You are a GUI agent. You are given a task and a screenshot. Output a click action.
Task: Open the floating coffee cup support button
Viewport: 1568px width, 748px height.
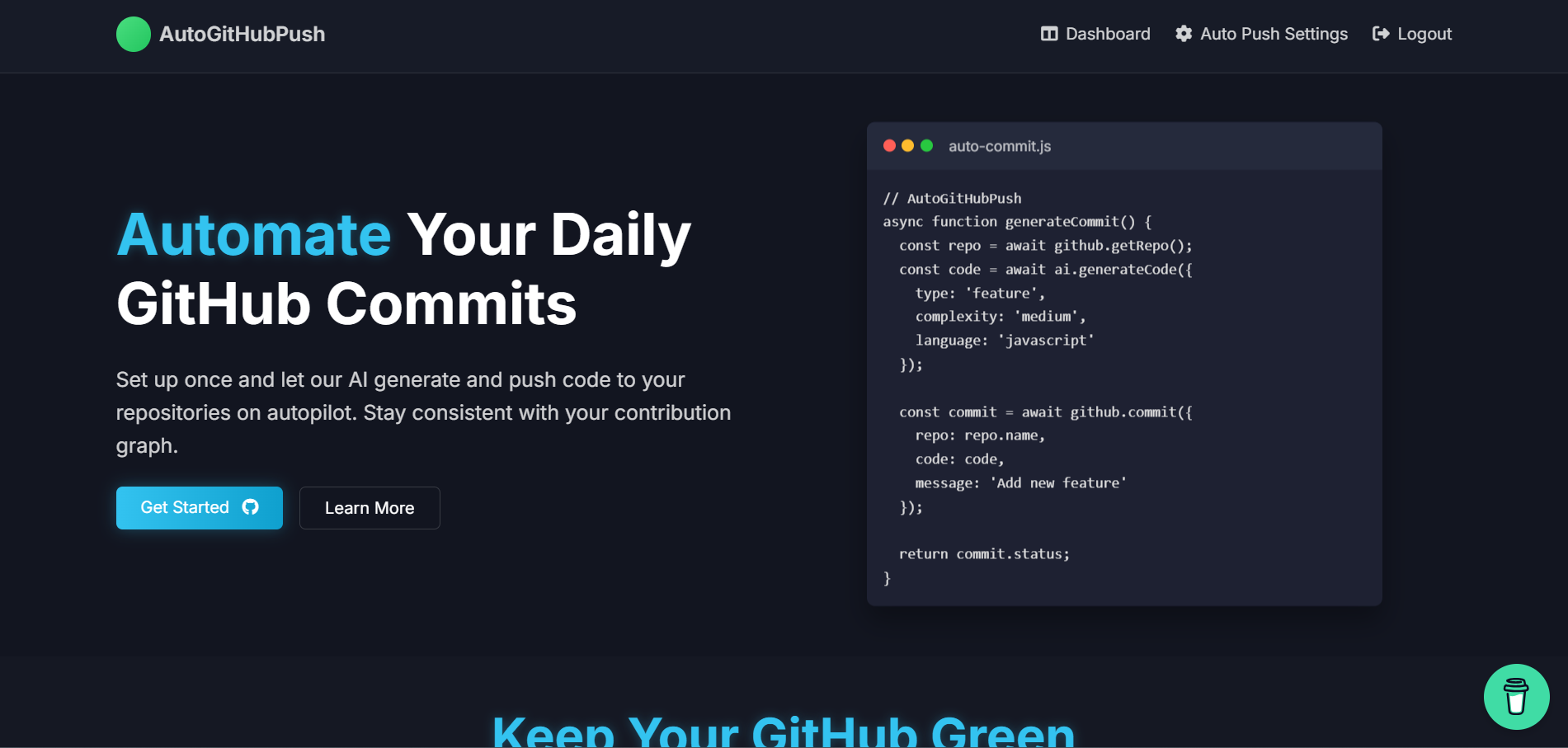[1515, 697]
